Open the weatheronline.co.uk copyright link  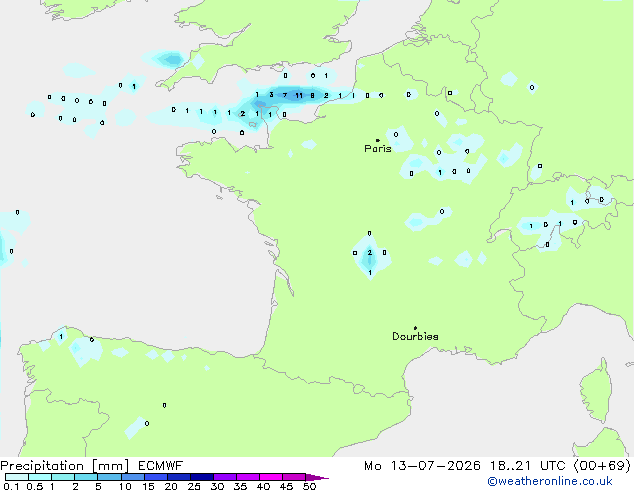pos(550,481)
